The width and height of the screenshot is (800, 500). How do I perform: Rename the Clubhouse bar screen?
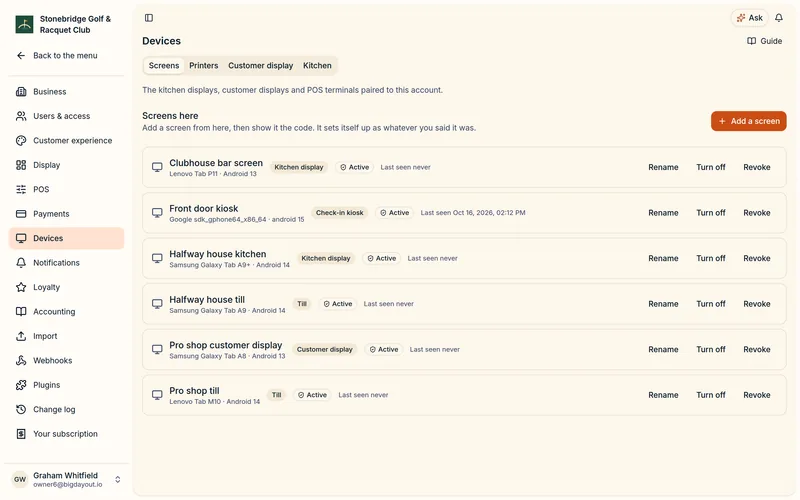point(663,167)
